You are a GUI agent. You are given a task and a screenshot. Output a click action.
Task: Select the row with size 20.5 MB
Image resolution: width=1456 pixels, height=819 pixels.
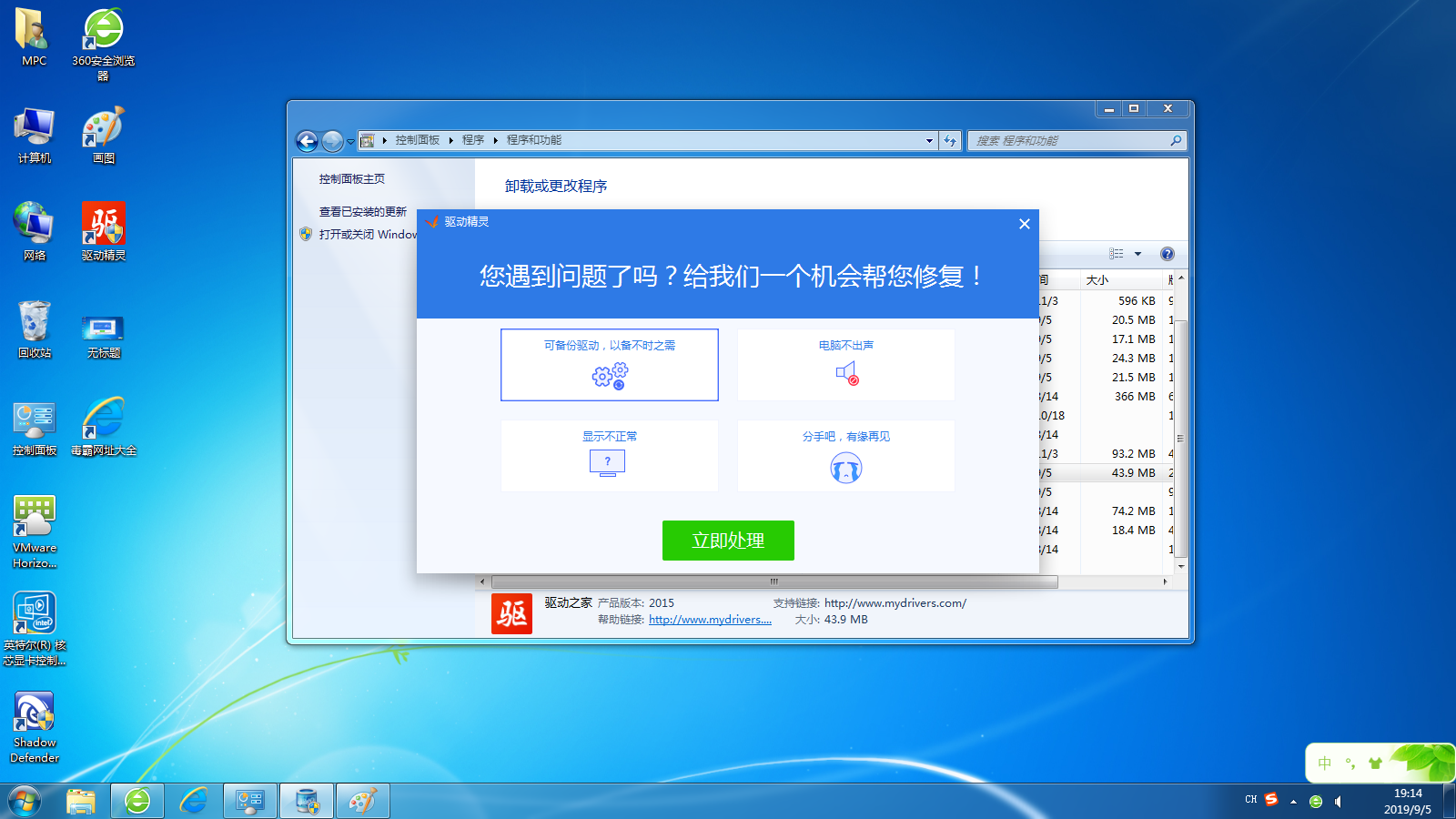click(1107, 319)
